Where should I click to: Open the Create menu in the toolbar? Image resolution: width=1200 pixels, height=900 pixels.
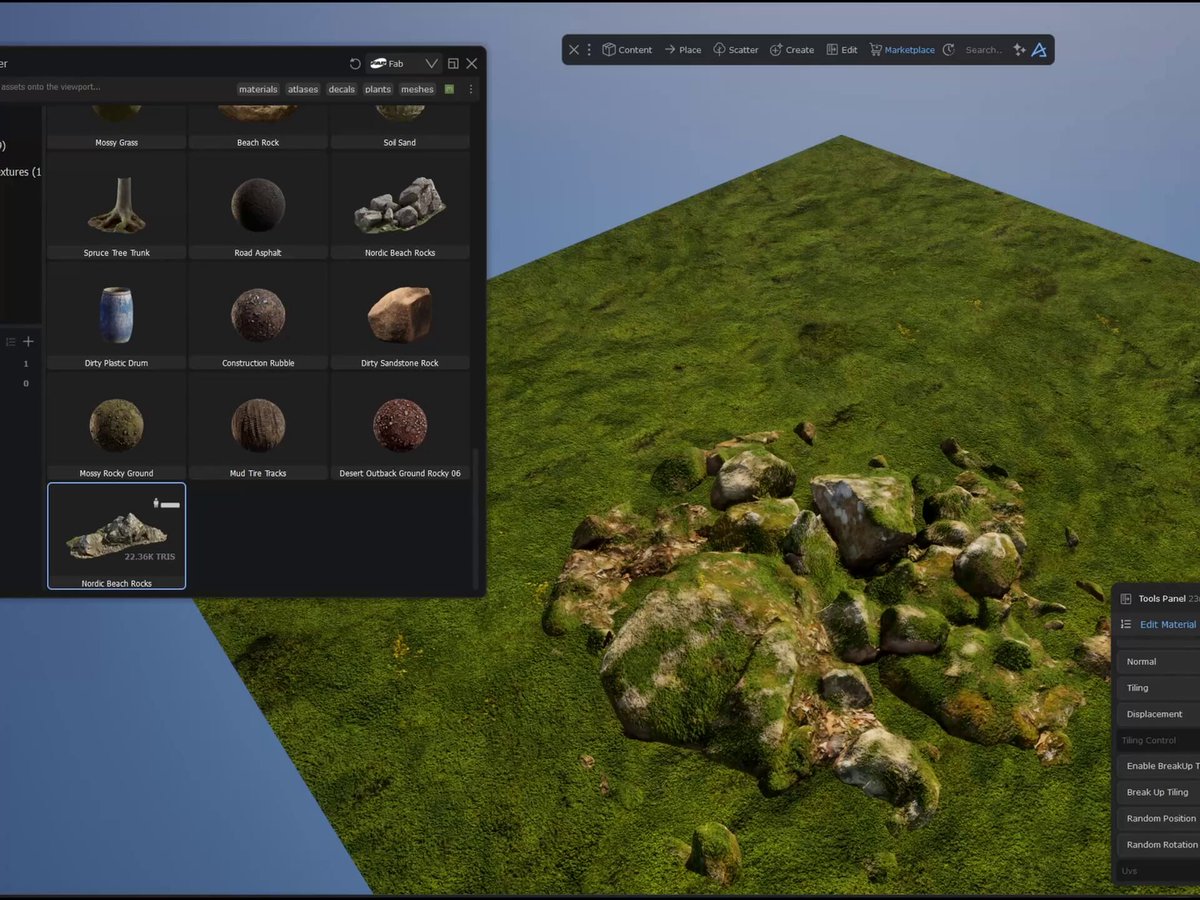pos(792,50)
